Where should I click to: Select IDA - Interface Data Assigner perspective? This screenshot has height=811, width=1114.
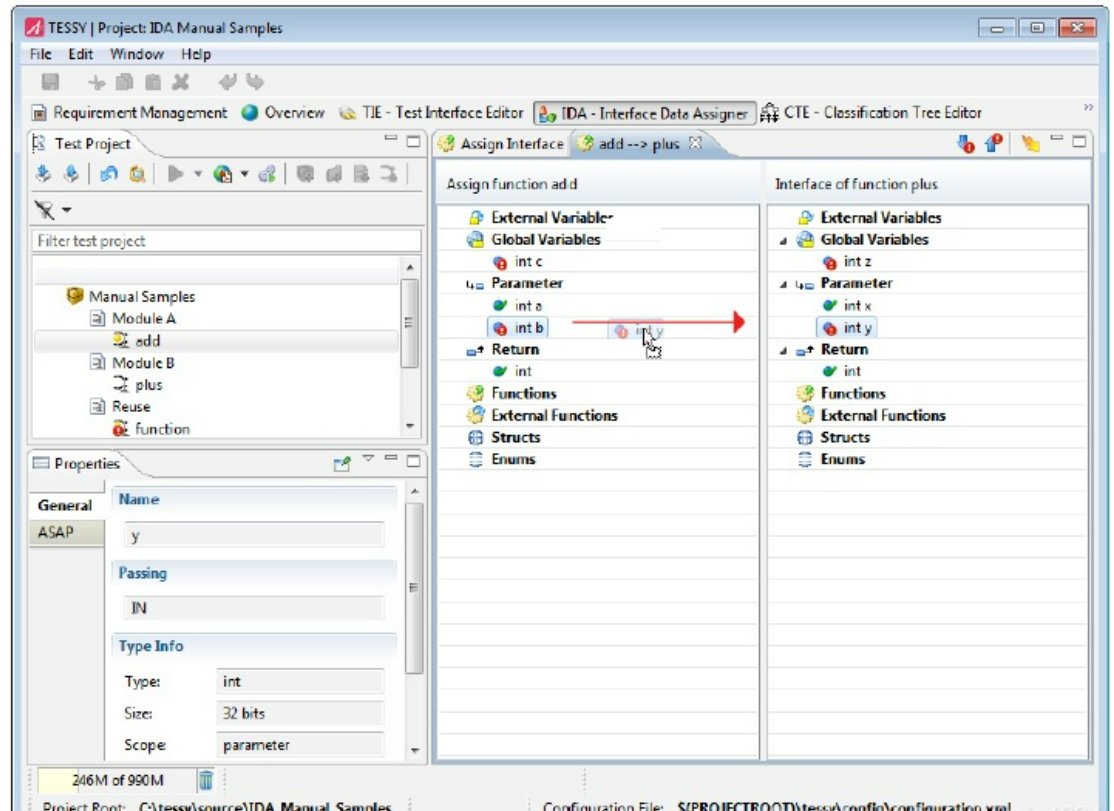point(644,114)
